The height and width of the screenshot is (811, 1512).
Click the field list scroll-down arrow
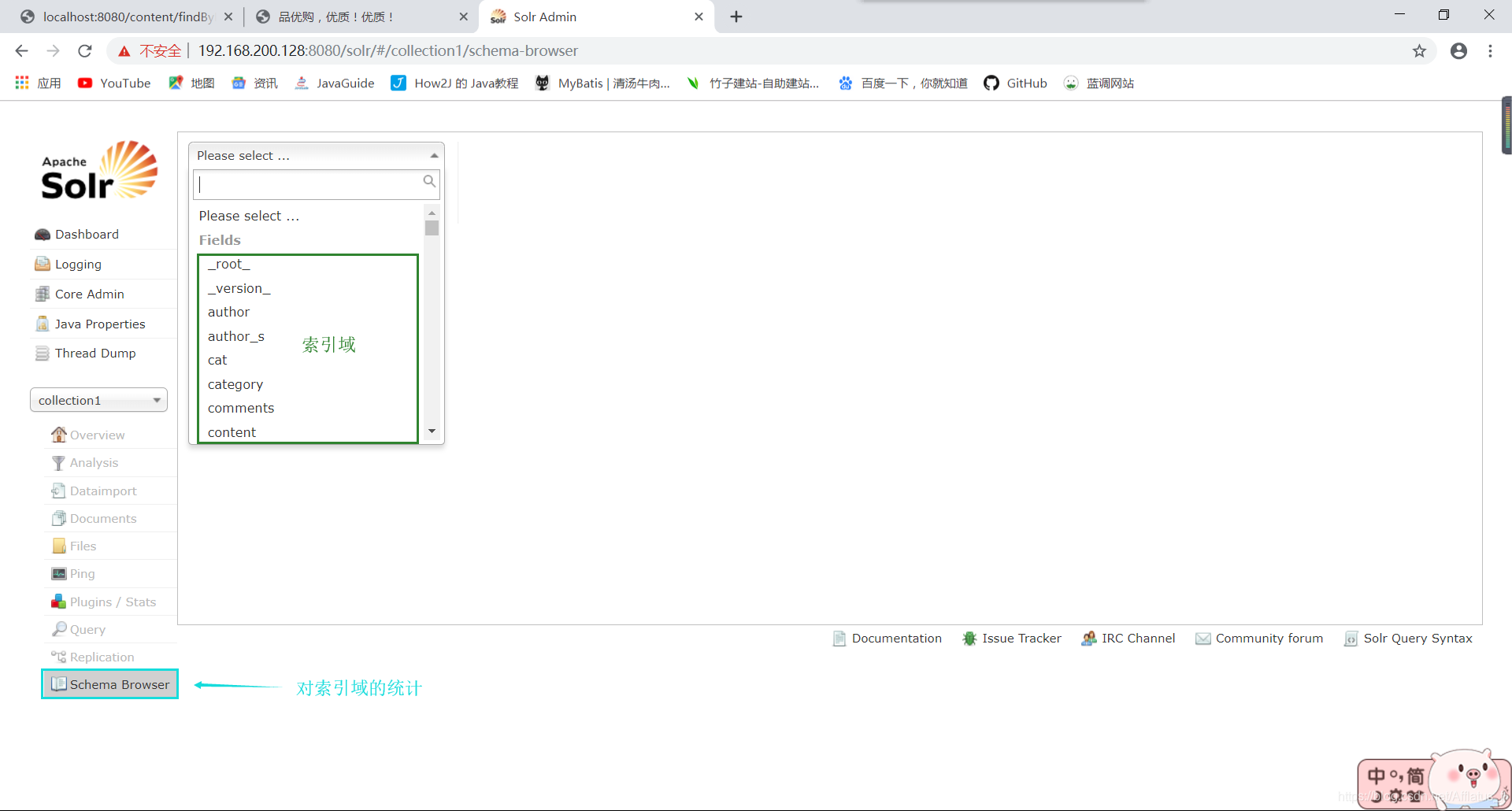[432, 431]
